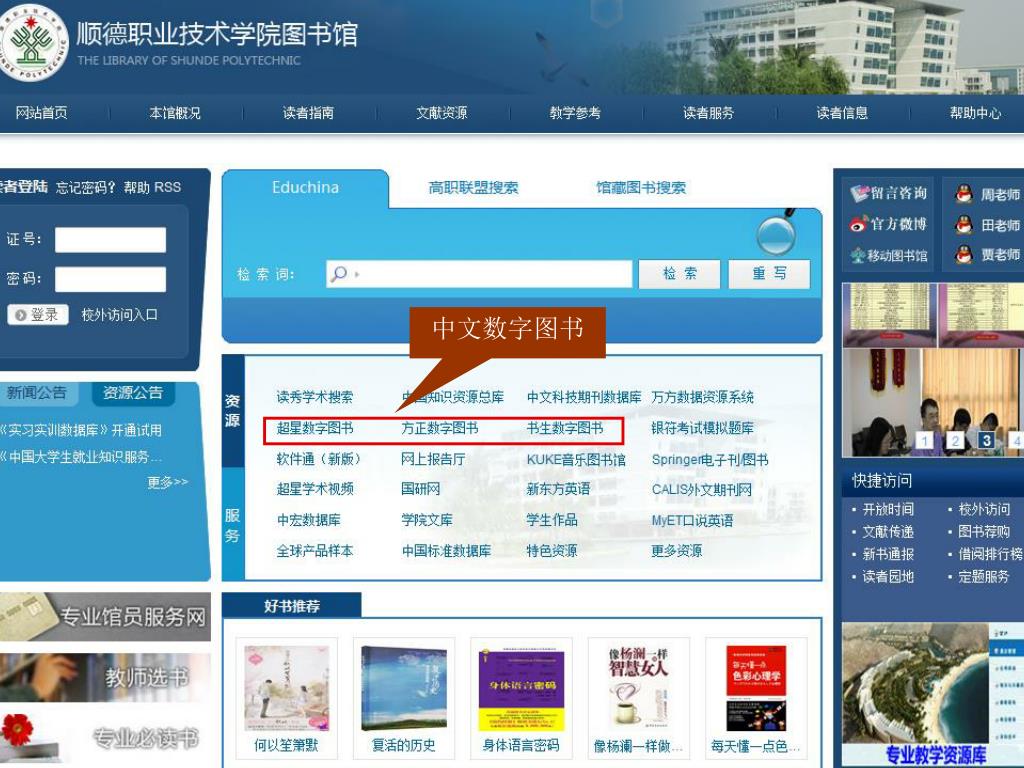Open 专业馆员服务网 banner
1024x768 pixels.
(105, 616)
